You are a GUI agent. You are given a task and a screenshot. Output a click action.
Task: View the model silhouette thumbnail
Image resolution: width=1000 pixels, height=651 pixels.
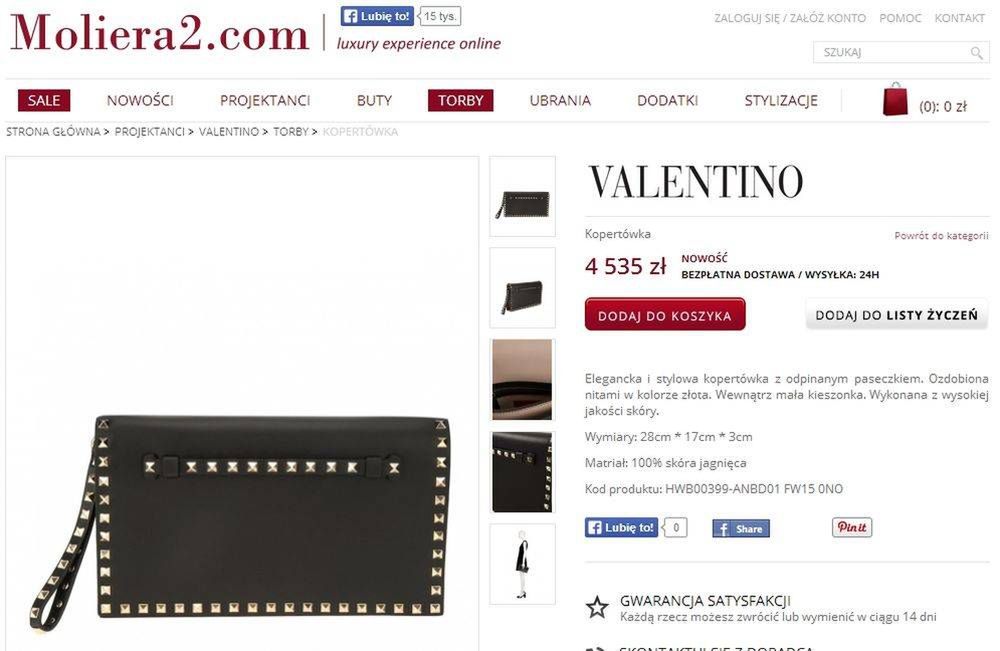(522, 564)
